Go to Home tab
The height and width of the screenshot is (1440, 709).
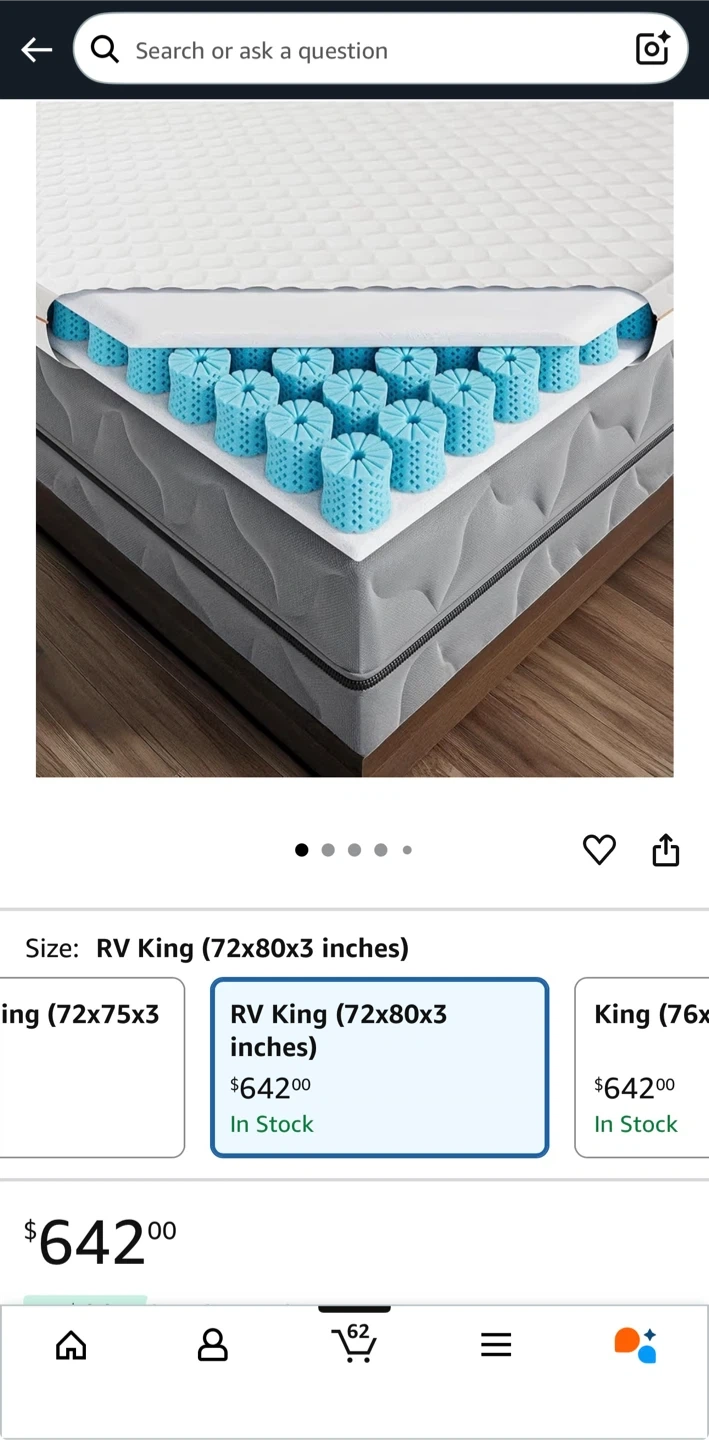pyautogui.click(x=71, y=1345)
